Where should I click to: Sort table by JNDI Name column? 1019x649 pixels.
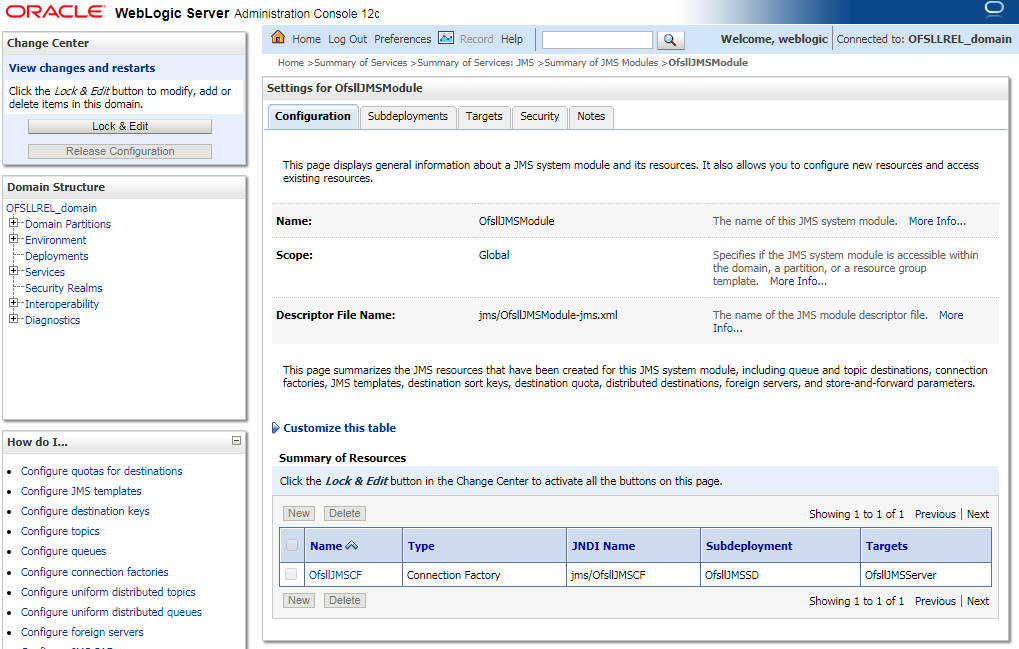[x=603, y=546]
